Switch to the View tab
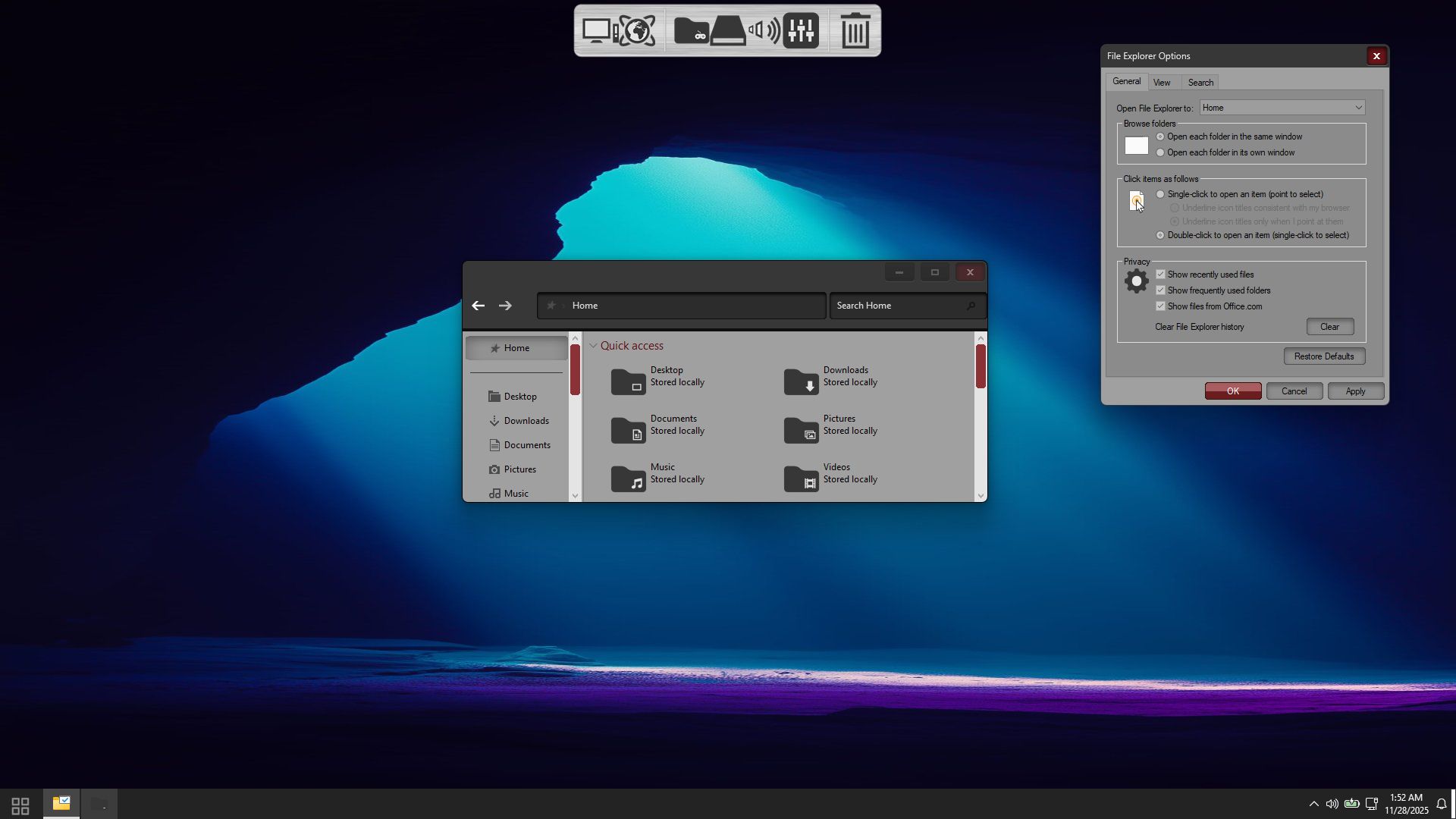The width and height of the screenshot is (1456, 819). coord(1162,83)
